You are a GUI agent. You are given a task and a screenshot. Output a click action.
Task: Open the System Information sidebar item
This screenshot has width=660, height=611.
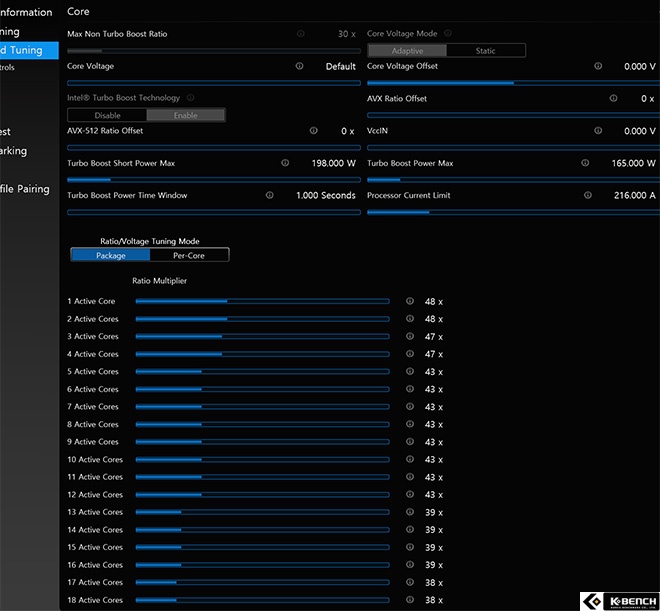click(x=26, y=12)
